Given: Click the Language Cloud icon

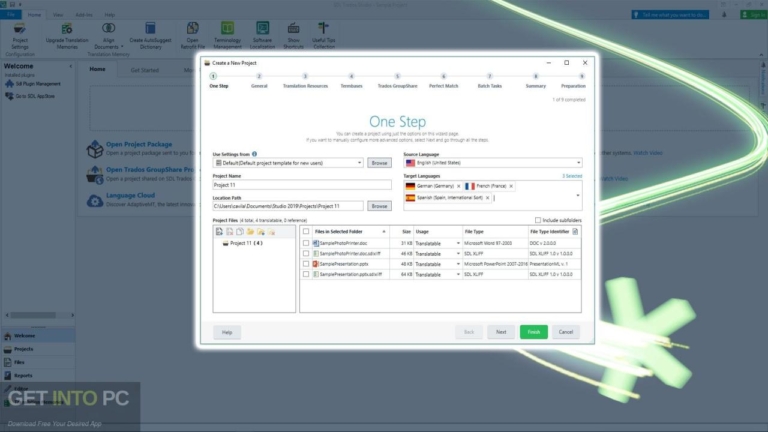Looking at the screenshot, I should pos(95,200).
